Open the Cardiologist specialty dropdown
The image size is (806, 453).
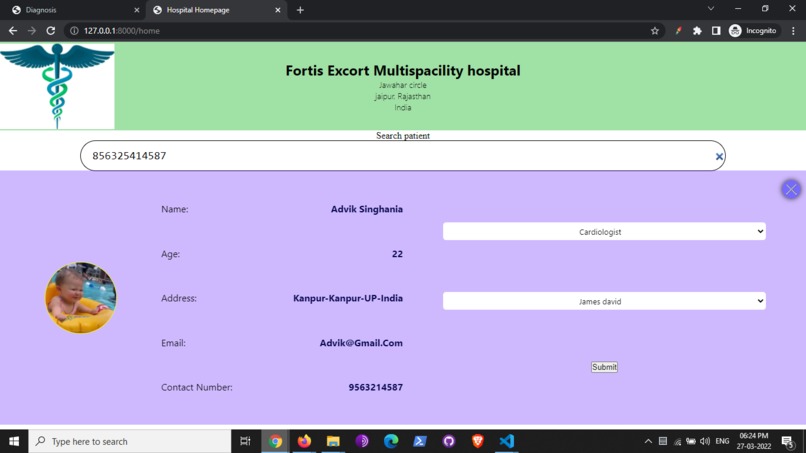(604, 231)
